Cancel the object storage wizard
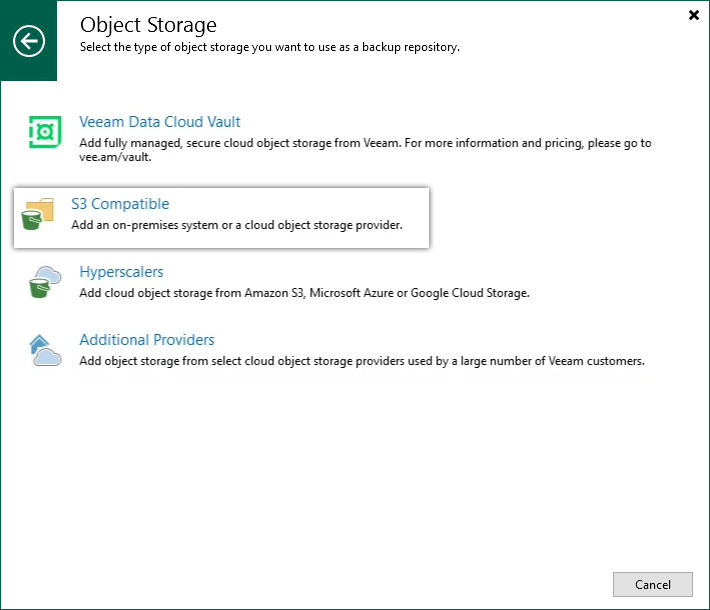The image size is (710, 610). click(x=652, y=585)
